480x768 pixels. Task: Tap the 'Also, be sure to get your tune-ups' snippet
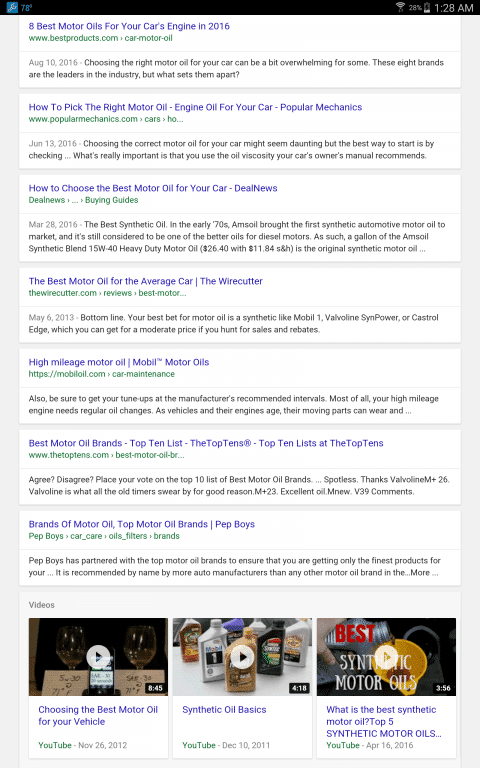(x=234, y=405)
